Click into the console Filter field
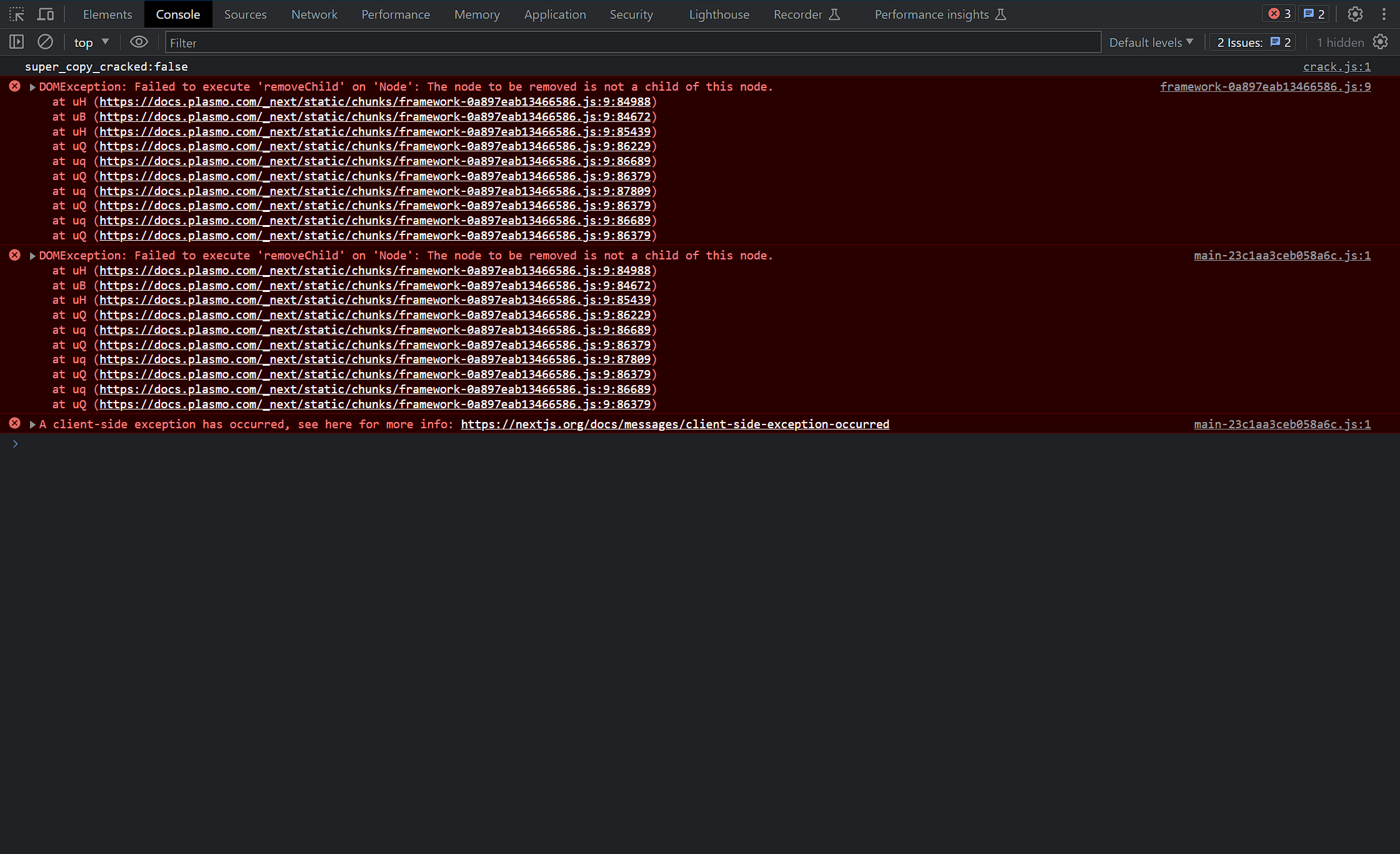The image size is (1400, 854). [x=375, y=42]
